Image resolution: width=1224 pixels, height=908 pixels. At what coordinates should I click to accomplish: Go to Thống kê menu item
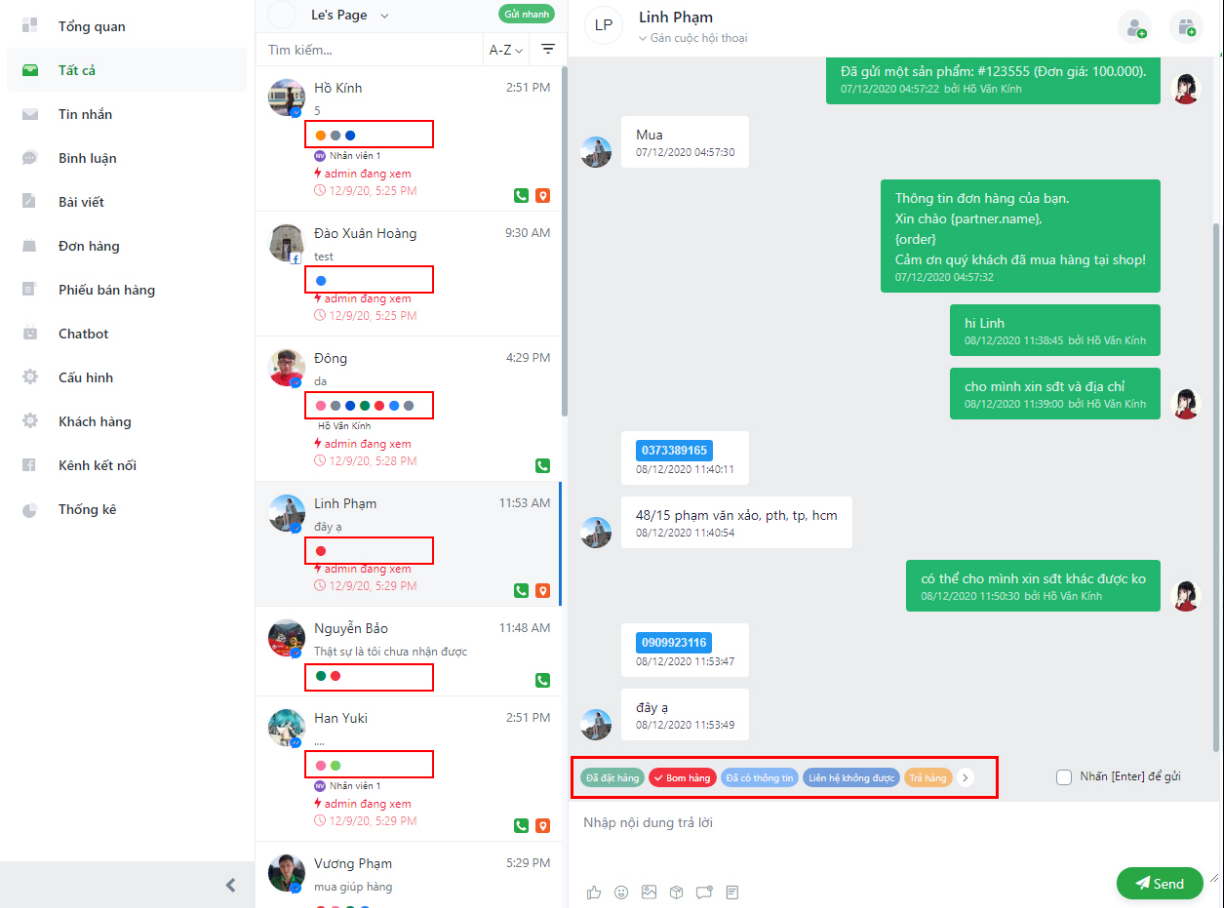tap(87, 509)
